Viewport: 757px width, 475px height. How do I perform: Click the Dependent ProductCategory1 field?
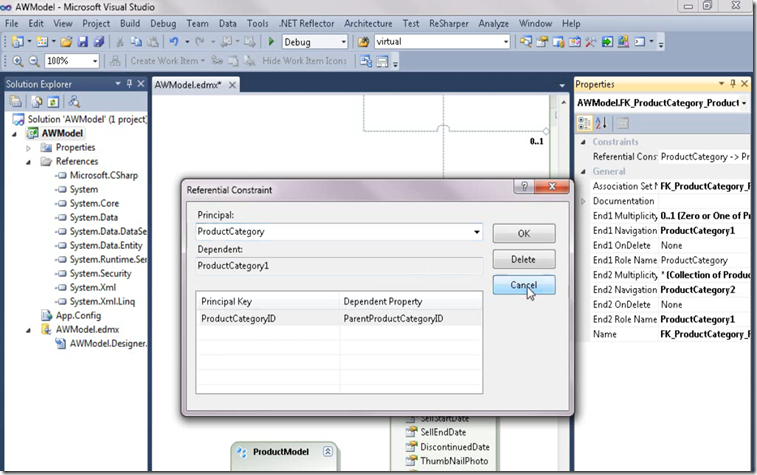[x=339, y=266]
